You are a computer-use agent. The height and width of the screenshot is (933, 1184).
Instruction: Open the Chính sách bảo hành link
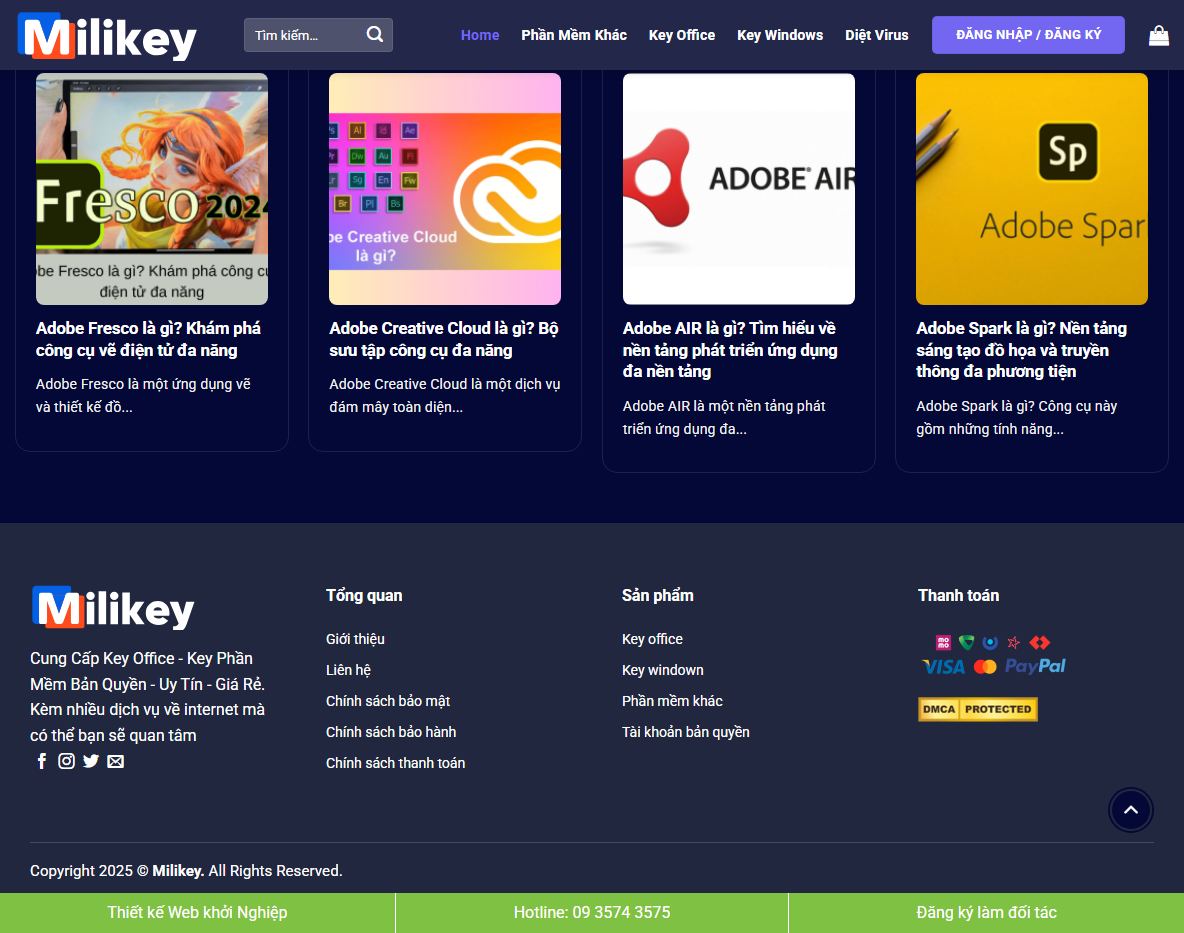tap(391, 732)
